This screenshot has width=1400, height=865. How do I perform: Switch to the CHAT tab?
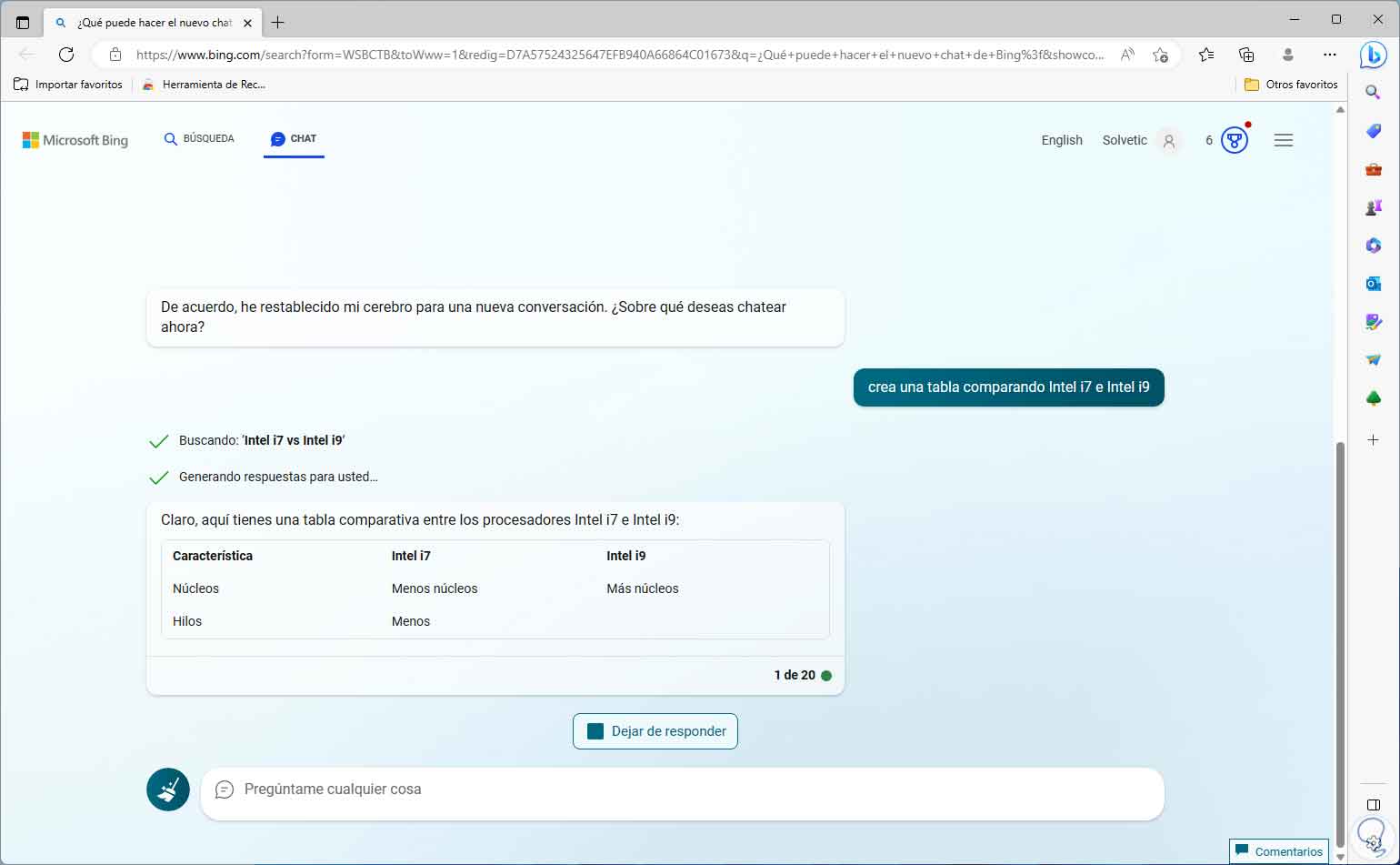point(294,139)
